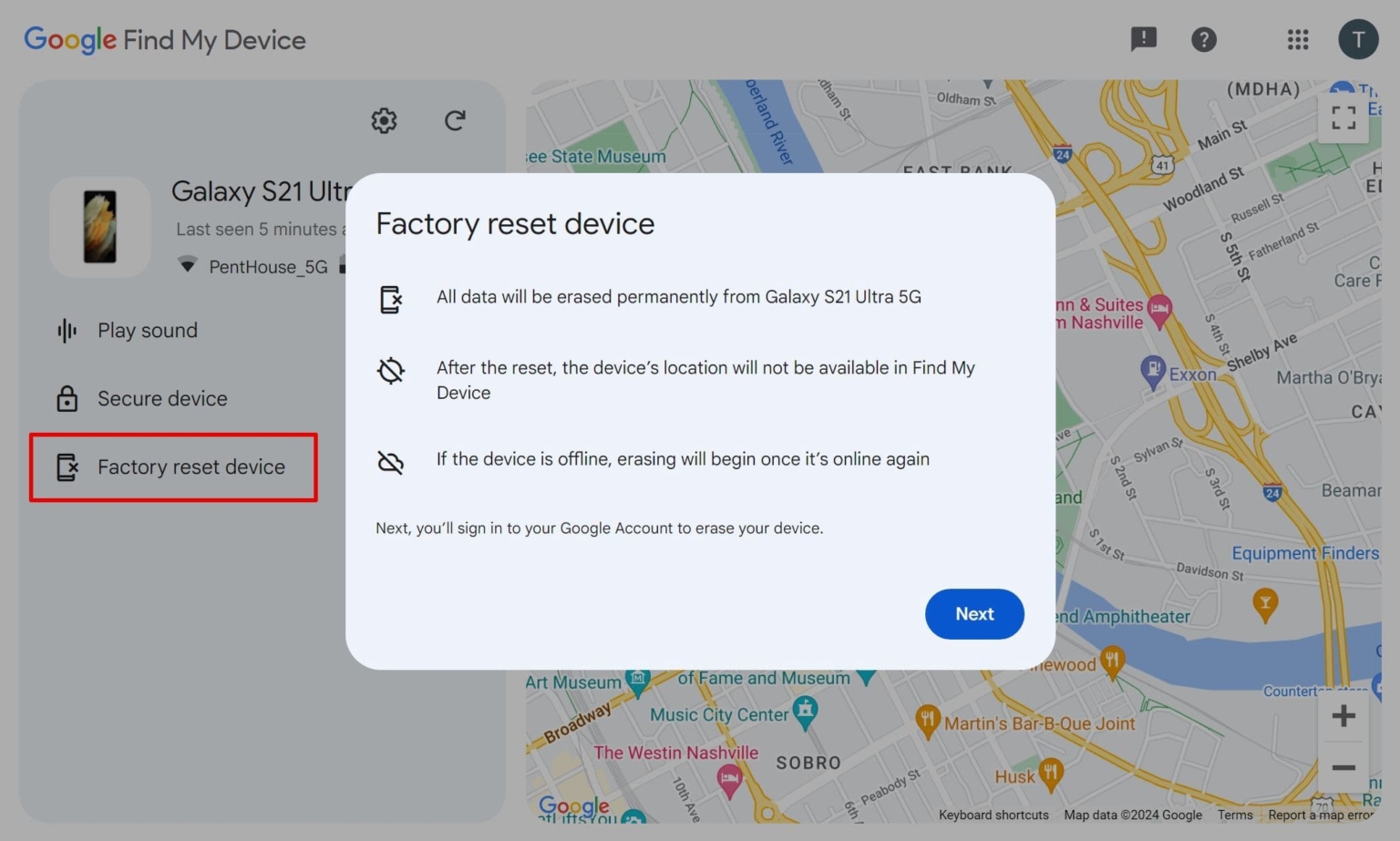
Task: Click the Next button in dialog
Action: [x=974, y=613]
